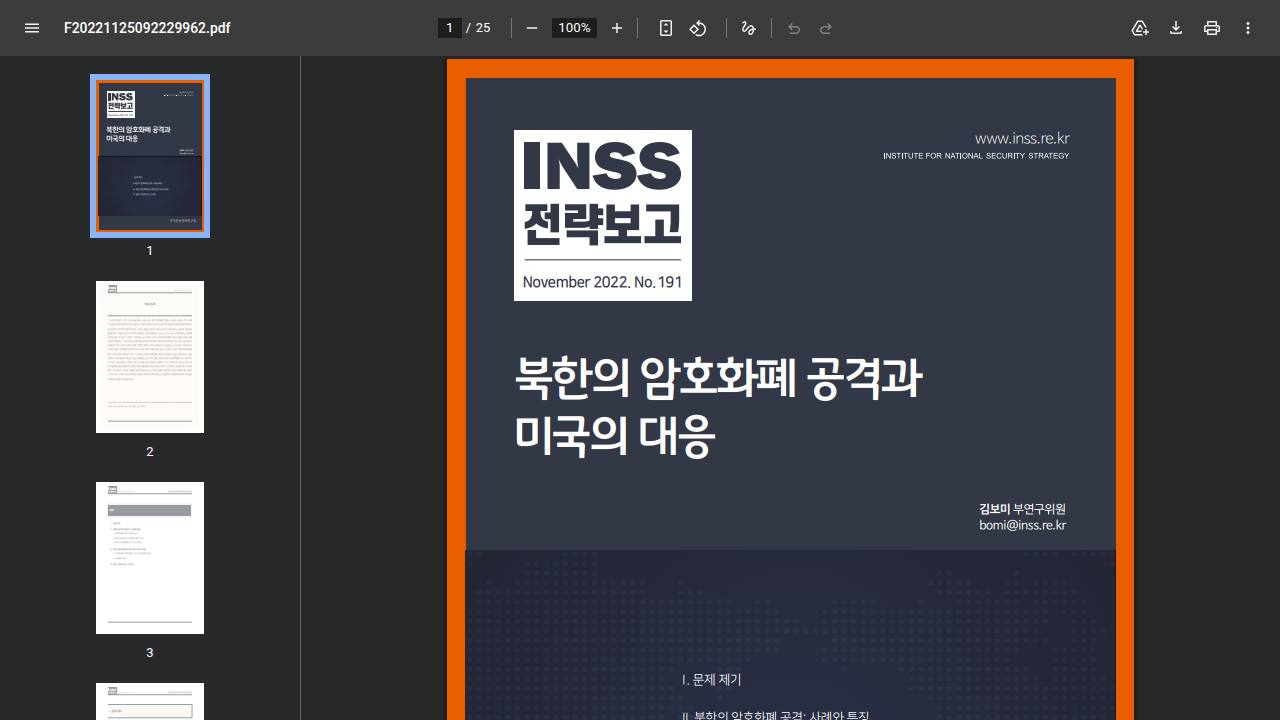This screenshot has width=1280, height=720.
Task: Toggle the sidebar menu hamburger icon
Action: coord(32,28)
